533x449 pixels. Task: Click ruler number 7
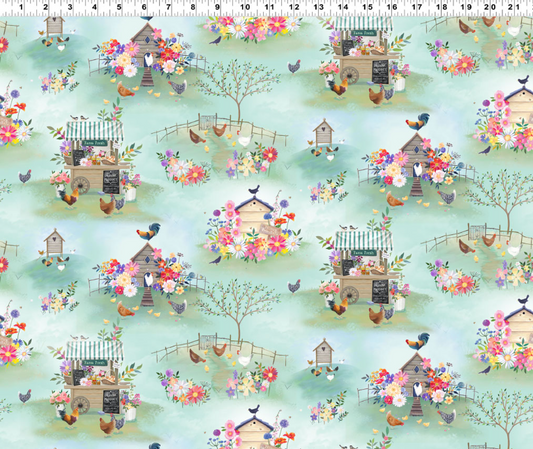[168, 7]
